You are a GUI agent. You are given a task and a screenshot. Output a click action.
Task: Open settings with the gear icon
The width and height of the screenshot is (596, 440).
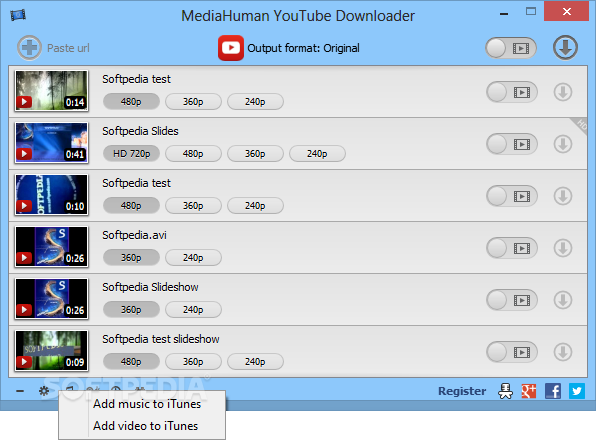click(44, 391)
